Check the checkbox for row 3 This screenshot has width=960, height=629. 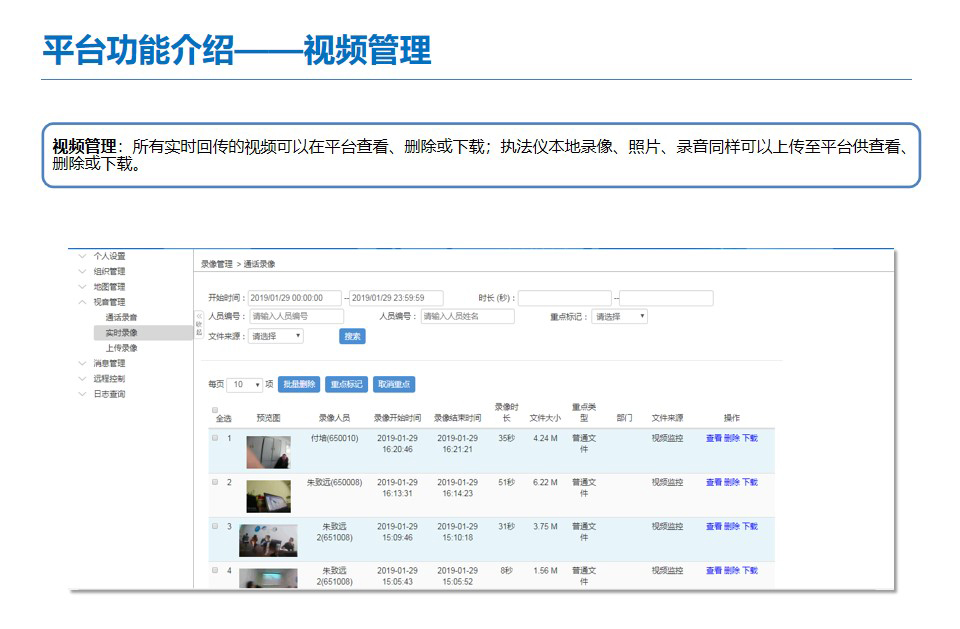tap(215, 526)
